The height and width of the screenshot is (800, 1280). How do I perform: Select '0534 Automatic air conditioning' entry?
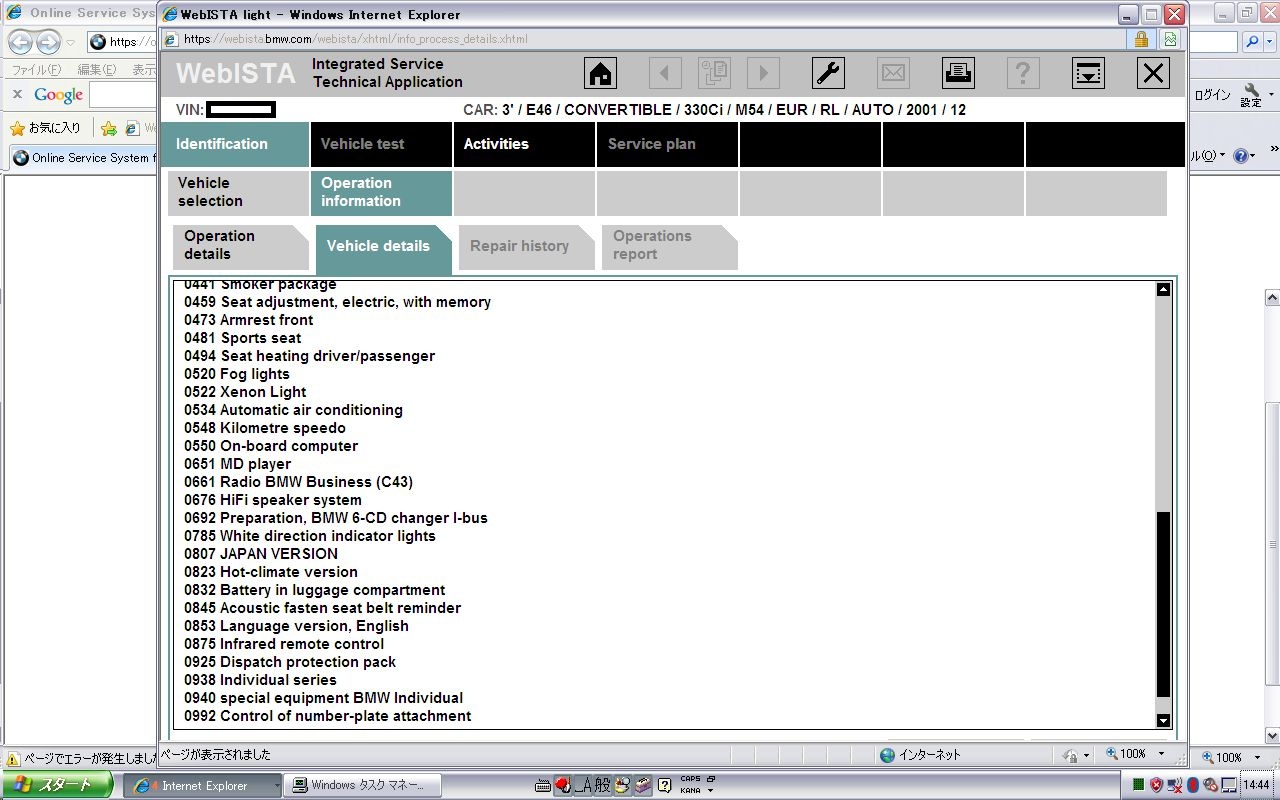(x=293, y=410)
